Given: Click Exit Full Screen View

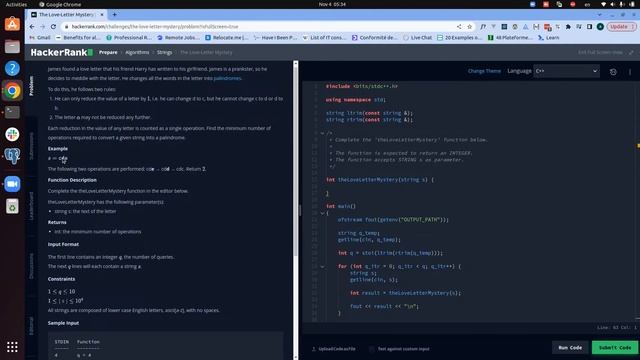Looking at the screenshot, I should (600, 52).
